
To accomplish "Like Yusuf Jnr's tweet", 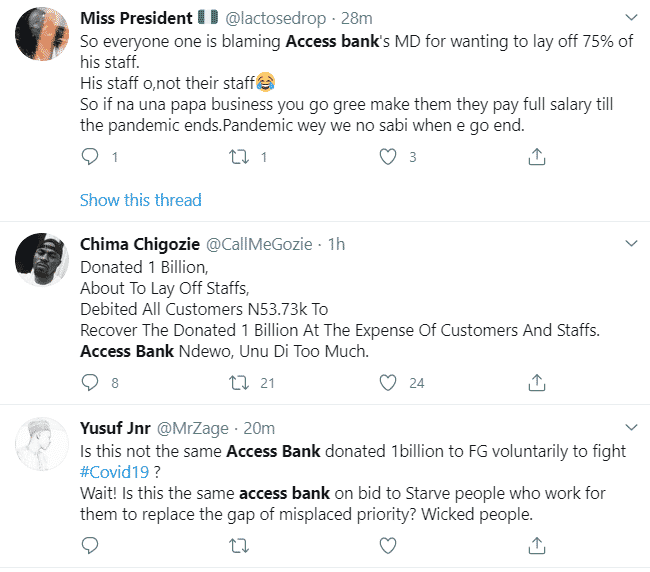I will pyautogui.click(x=388, y=545).
